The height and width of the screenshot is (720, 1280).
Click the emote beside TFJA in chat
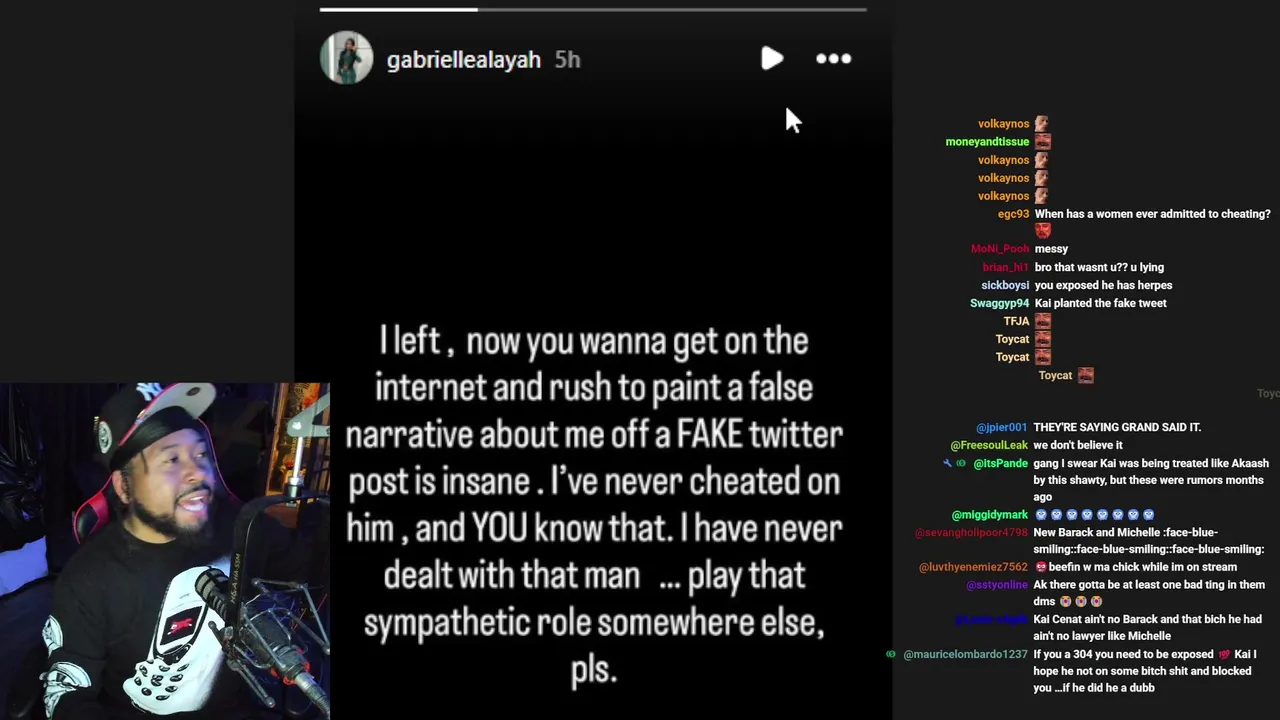(1042, 322)
